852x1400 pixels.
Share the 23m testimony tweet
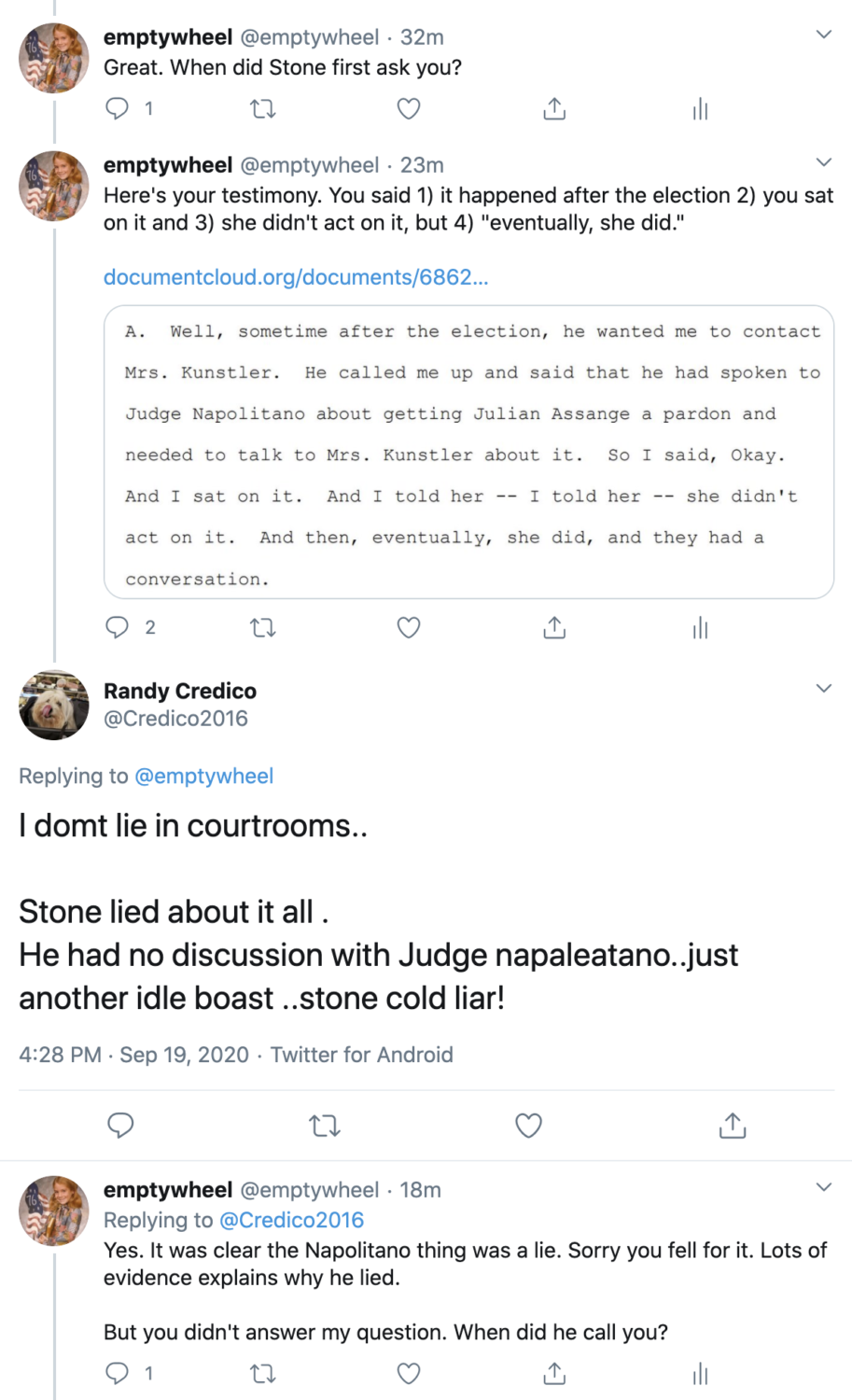554,628
